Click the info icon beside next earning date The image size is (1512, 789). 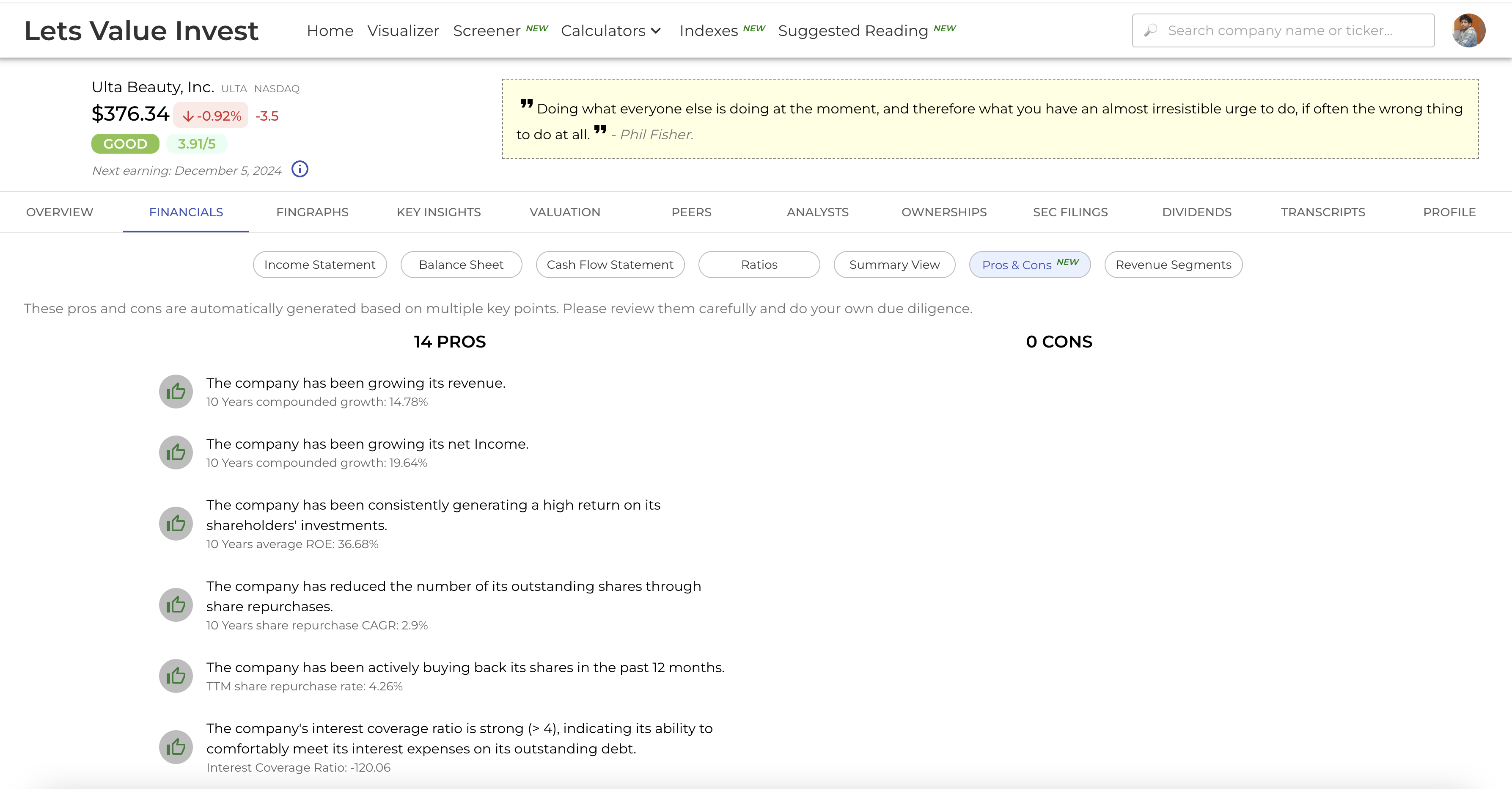point(300,169)
